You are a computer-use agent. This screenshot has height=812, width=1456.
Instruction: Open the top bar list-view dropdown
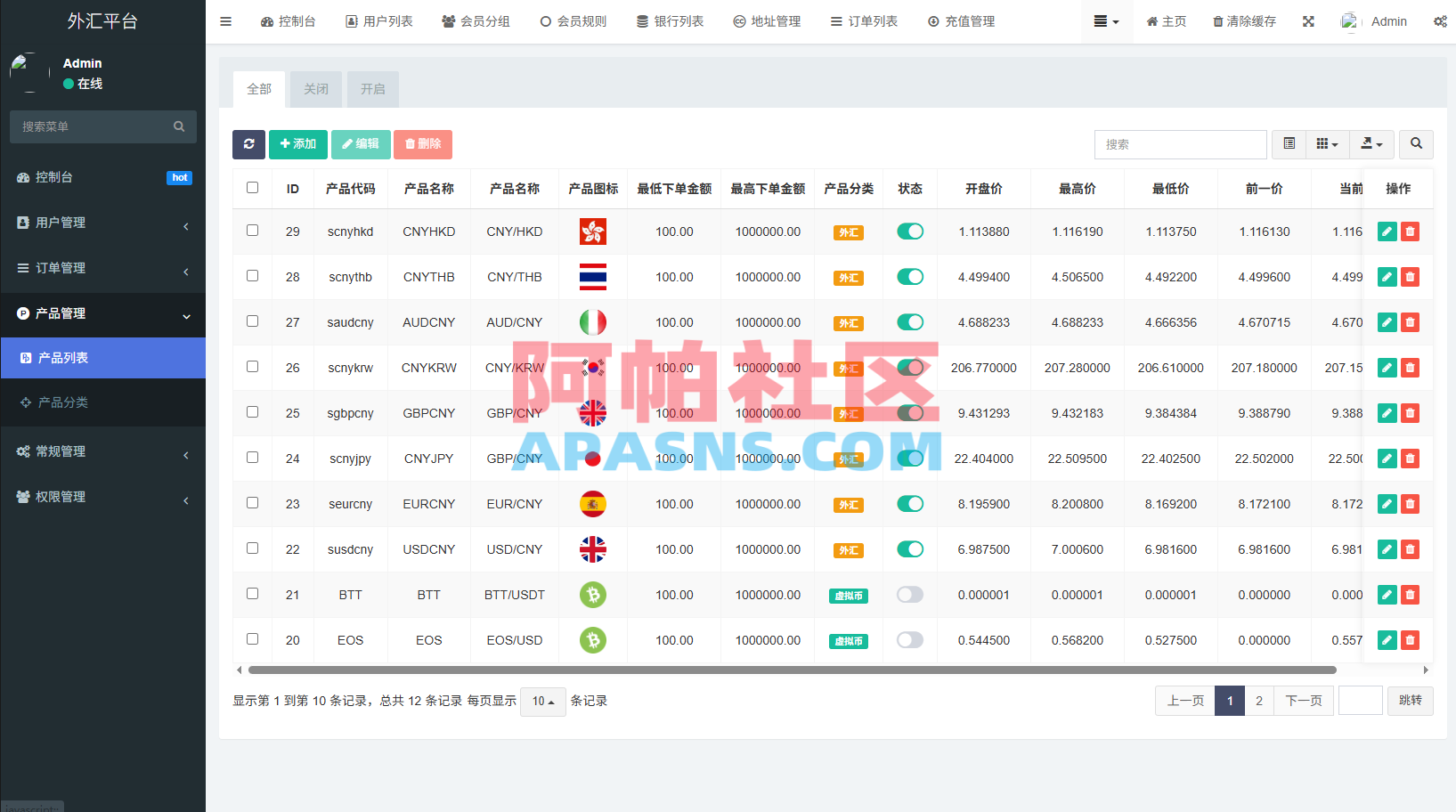coord(1106,21)
